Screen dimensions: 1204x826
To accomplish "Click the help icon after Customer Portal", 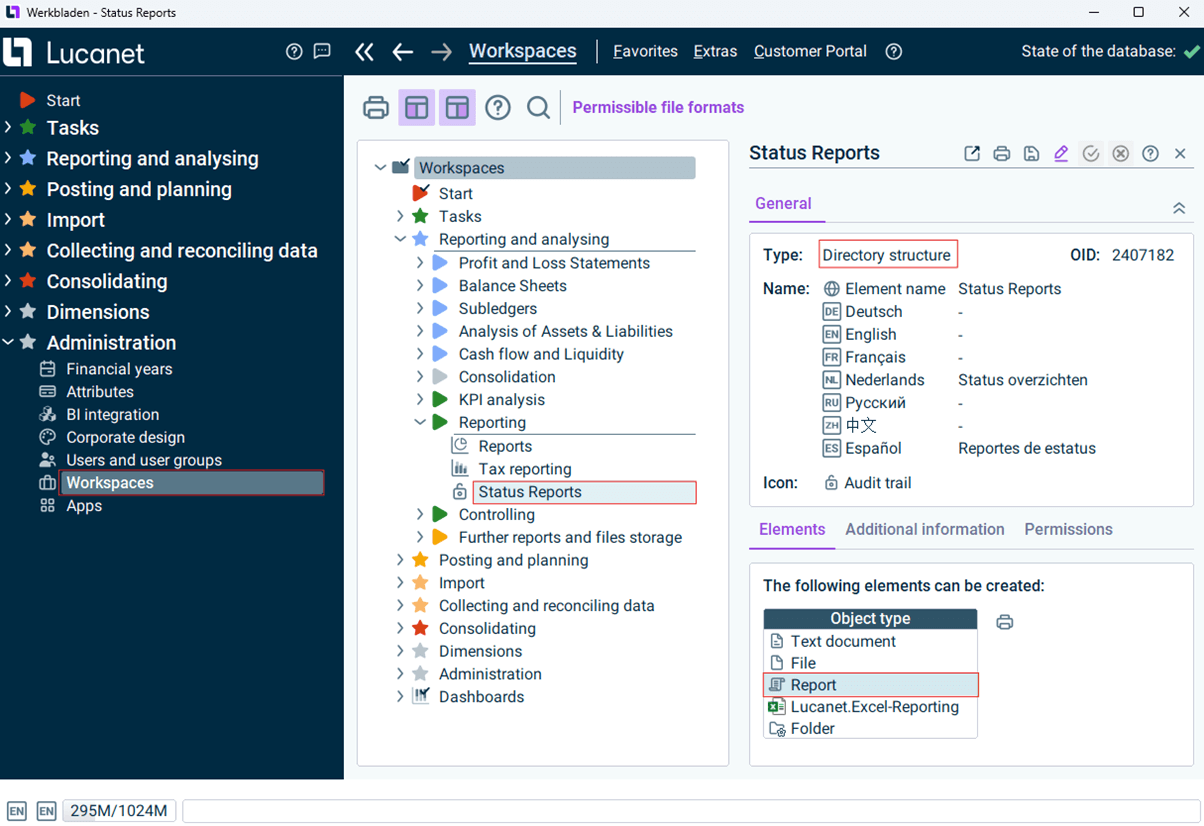I will 894,51.
